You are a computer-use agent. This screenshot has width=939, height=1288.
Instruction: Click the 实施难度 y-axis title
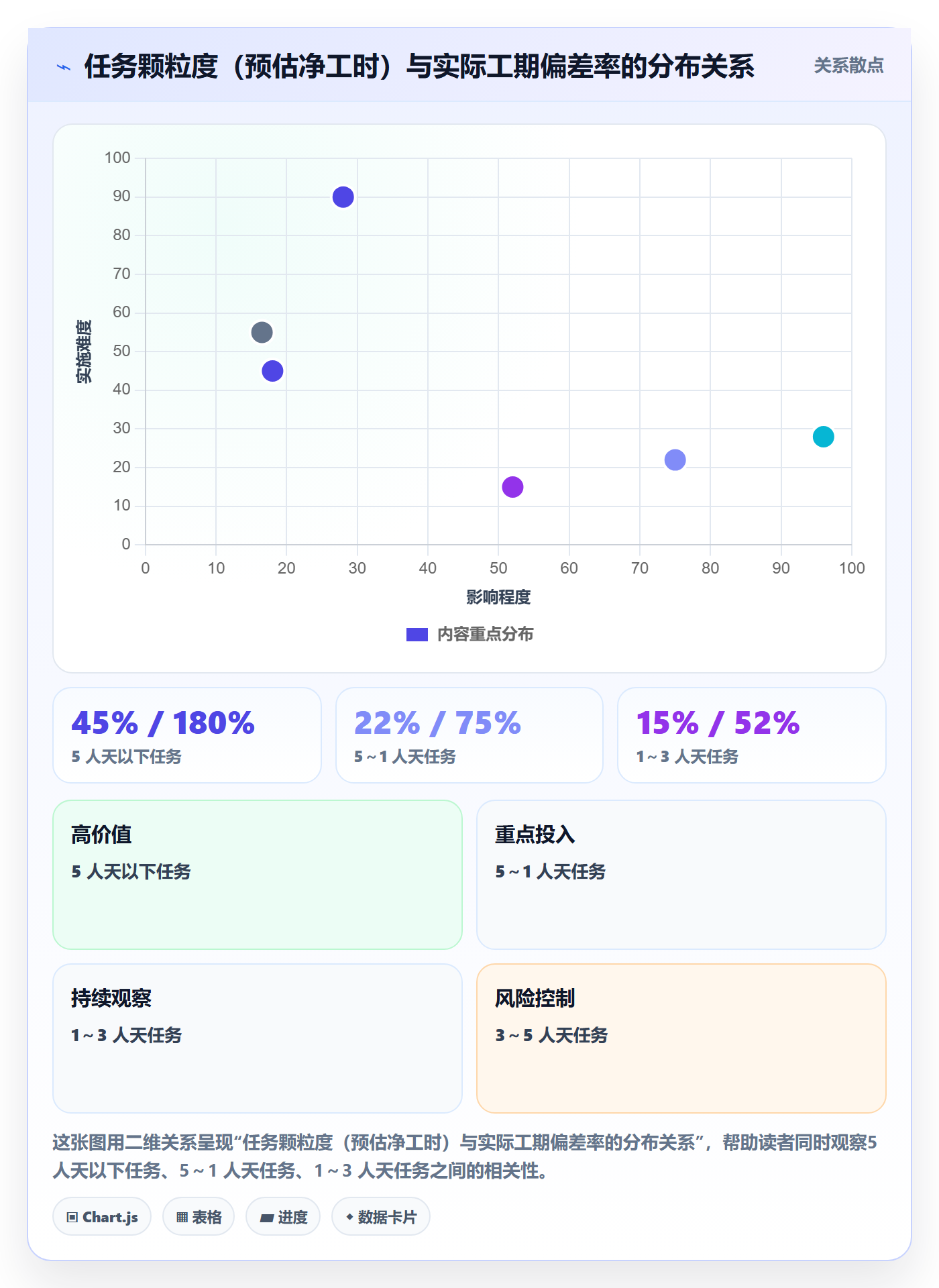[84, 351]
